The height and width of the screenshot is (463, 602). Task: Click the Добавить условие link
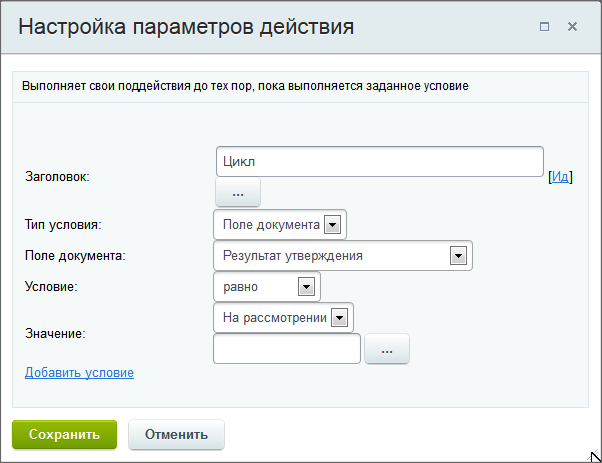(x=79, y=372)
